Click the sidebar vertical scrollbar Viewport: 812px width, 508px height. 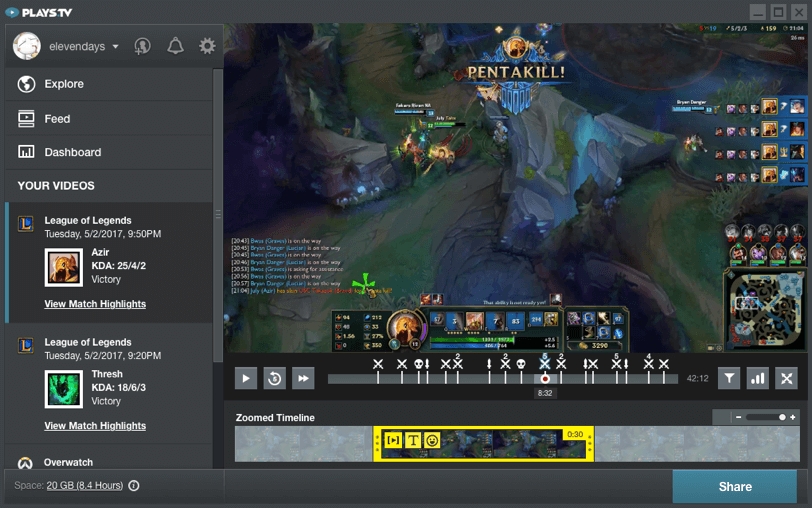point(218,215)
